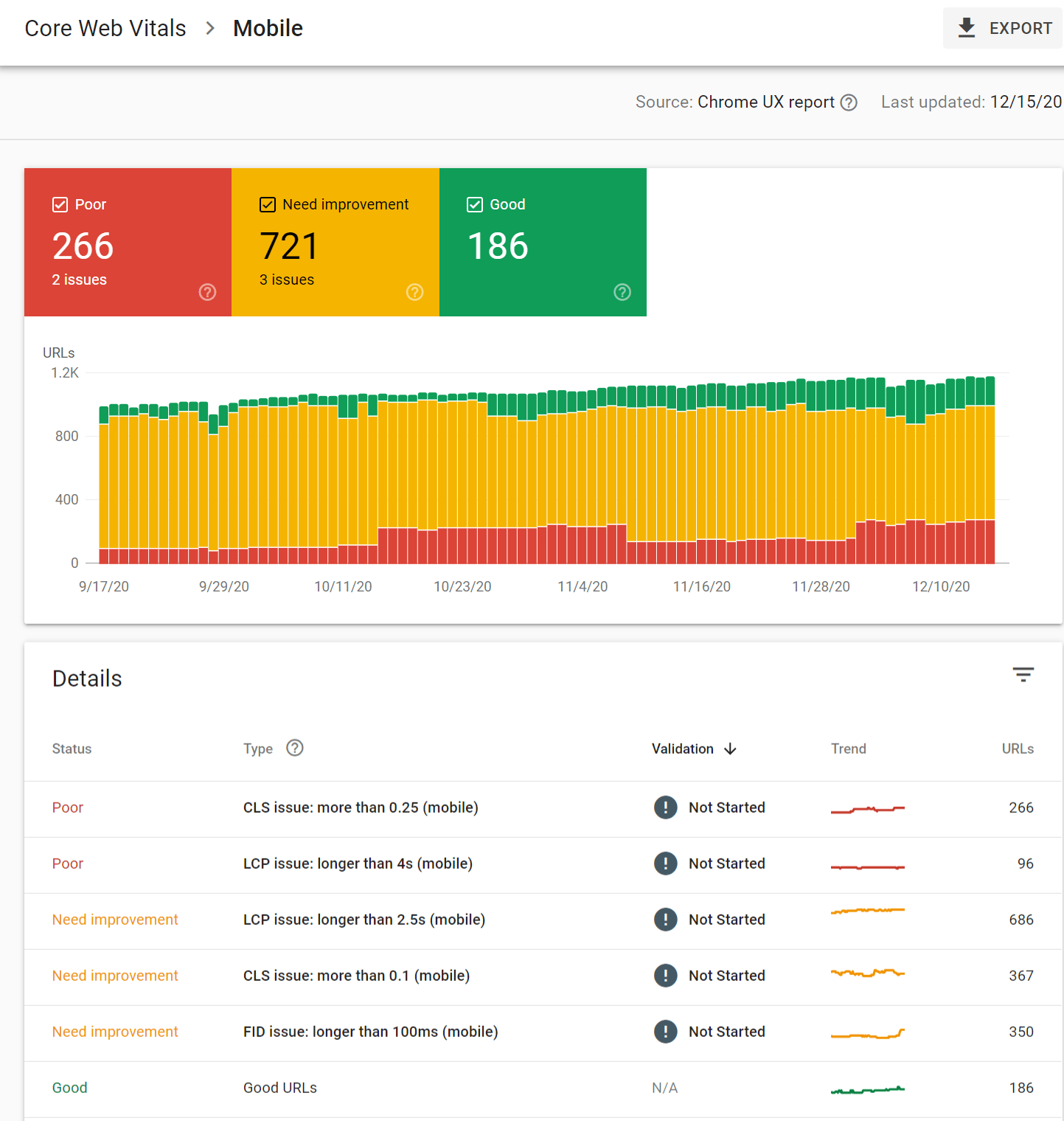Click the help icon on the Poor card
The image size is (1064, 1121).
(207, 292)
